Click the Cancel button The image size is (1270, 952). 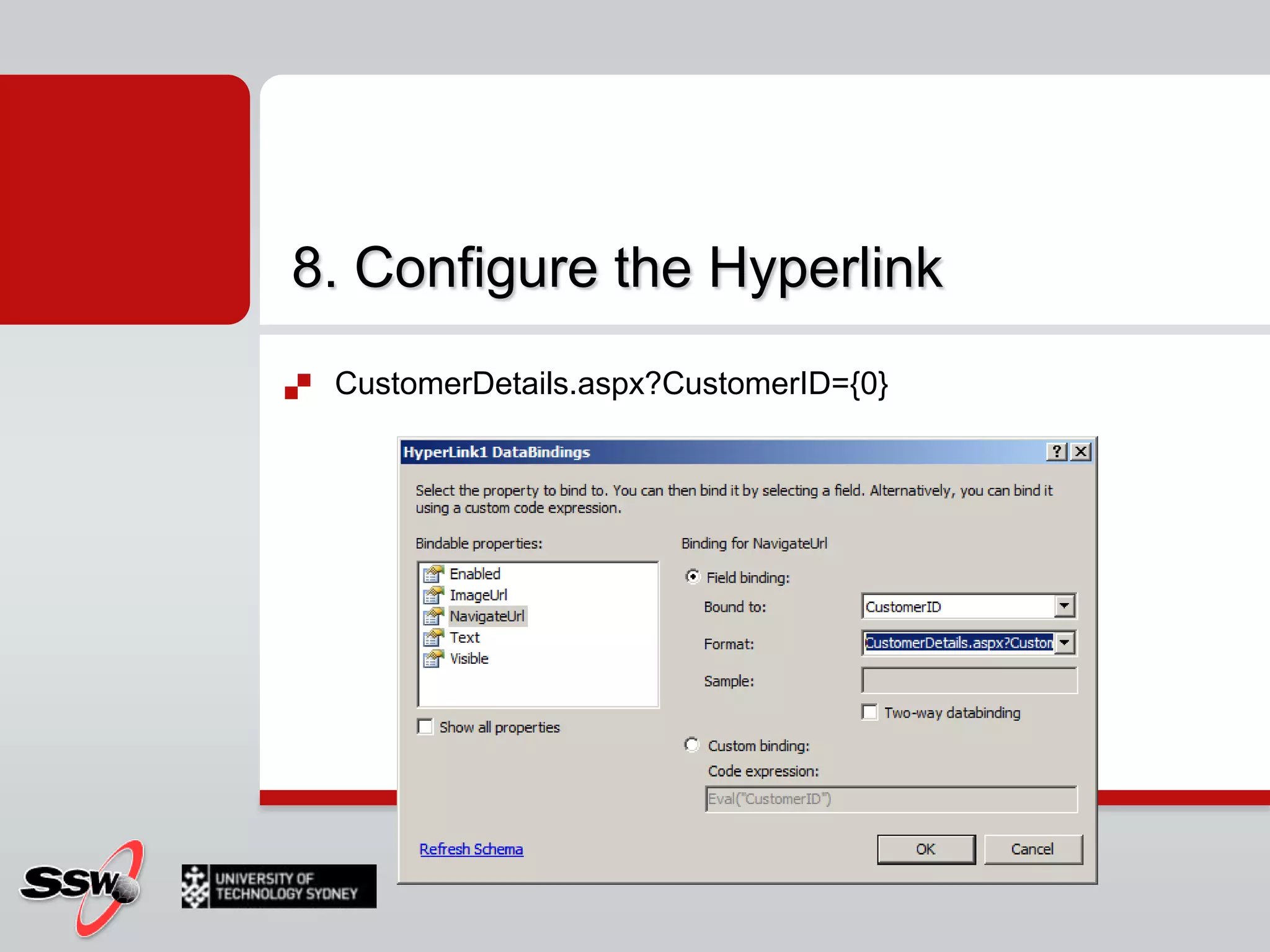(x=1032, y=849)
